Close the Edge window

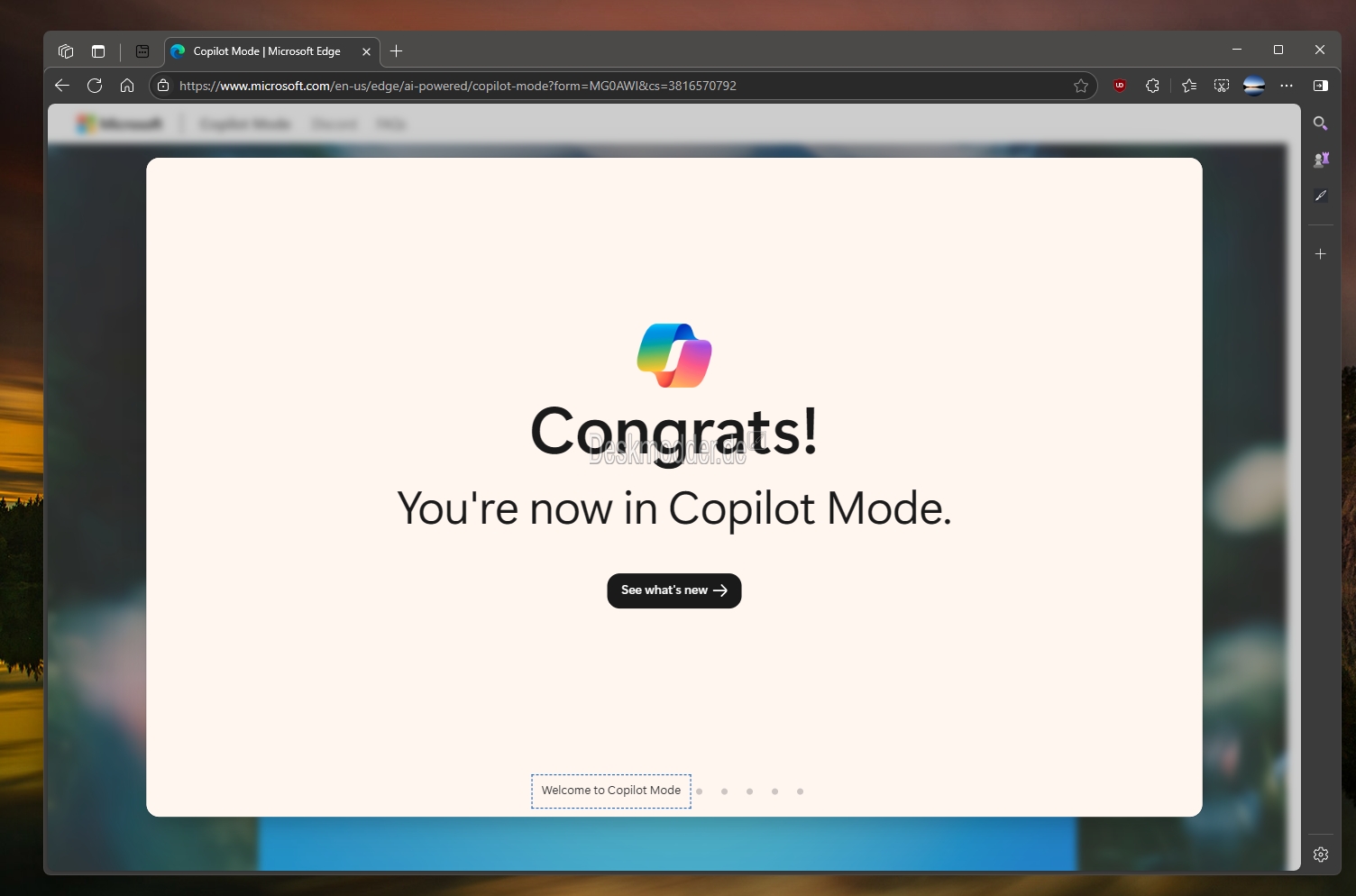coord(1320,50)
